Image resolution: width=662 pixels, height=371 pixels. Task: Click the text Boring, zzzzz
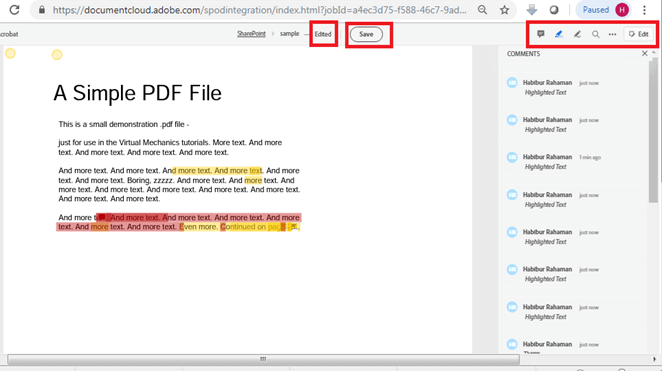[150, 180]
